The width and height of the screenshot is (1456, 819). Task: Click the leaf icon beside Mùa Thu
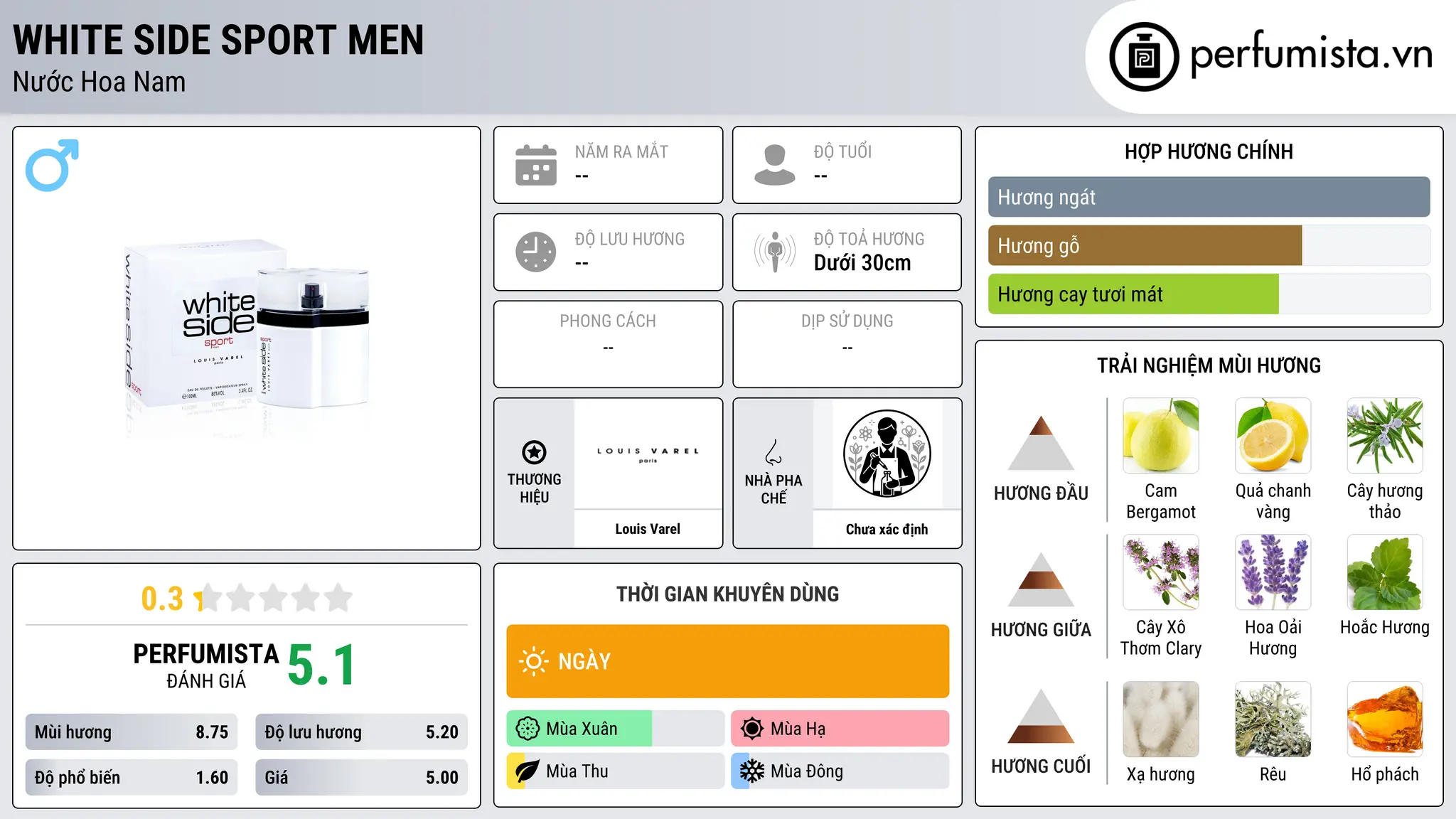(528, 771)
